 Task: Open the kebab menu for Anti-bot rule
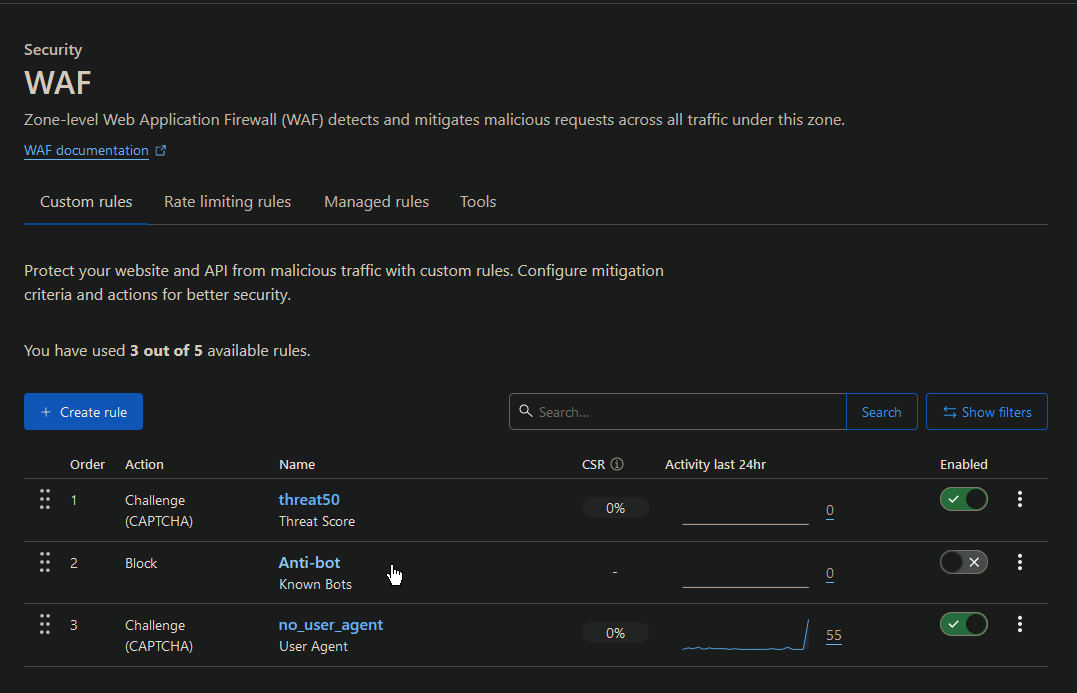[x=1019, y=562]
